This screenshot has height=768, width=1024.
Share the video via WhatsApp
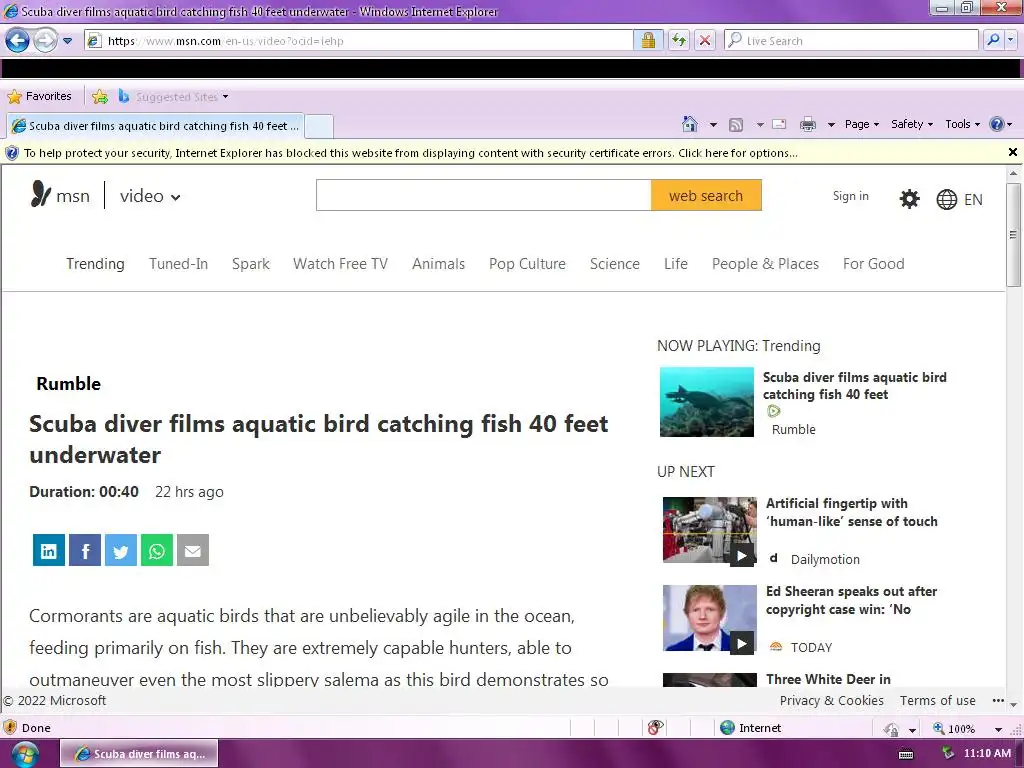click(157, 551)
